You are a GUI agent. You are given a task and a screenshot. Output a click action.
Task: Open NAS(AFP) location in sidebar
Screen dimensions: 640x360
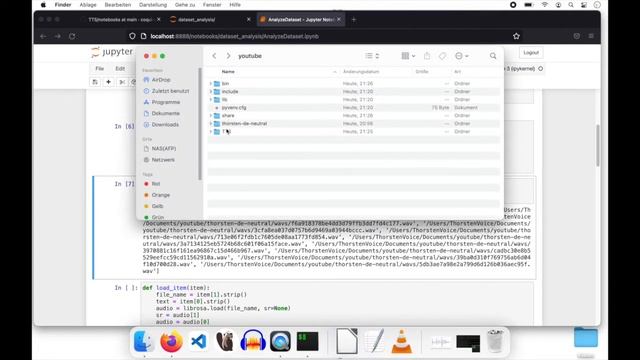[x=160, y=149]
